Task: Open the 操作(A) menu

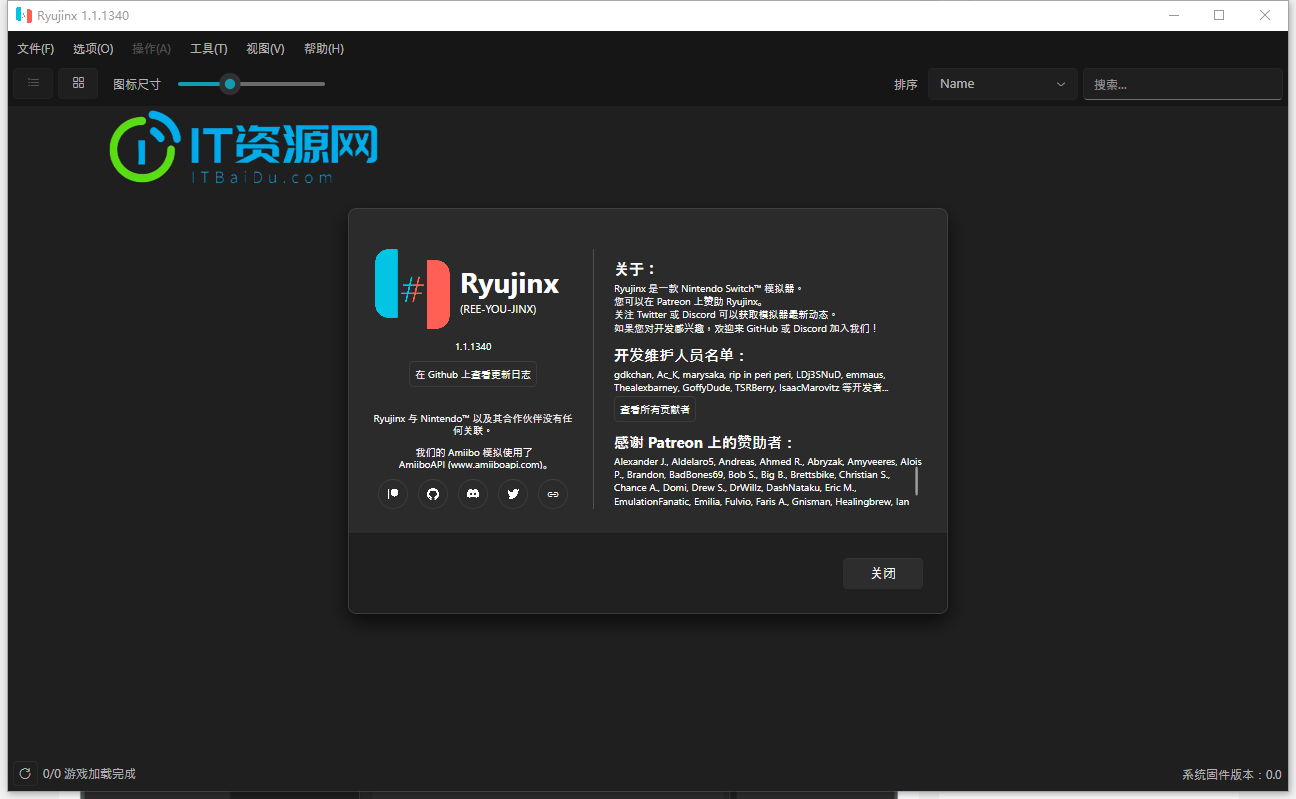Action: point(152,49)
